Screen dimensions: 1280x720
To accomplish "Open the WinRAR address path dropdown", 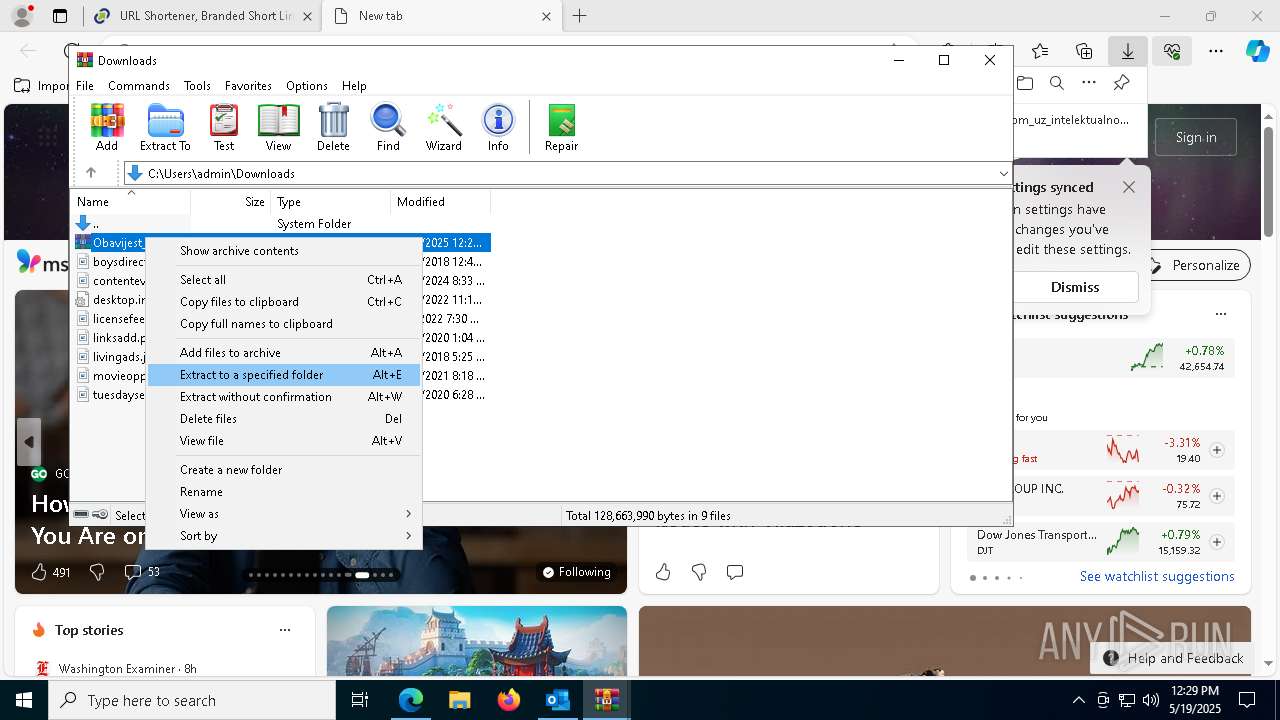I will pyautogui.click(x=1003, y=174).
